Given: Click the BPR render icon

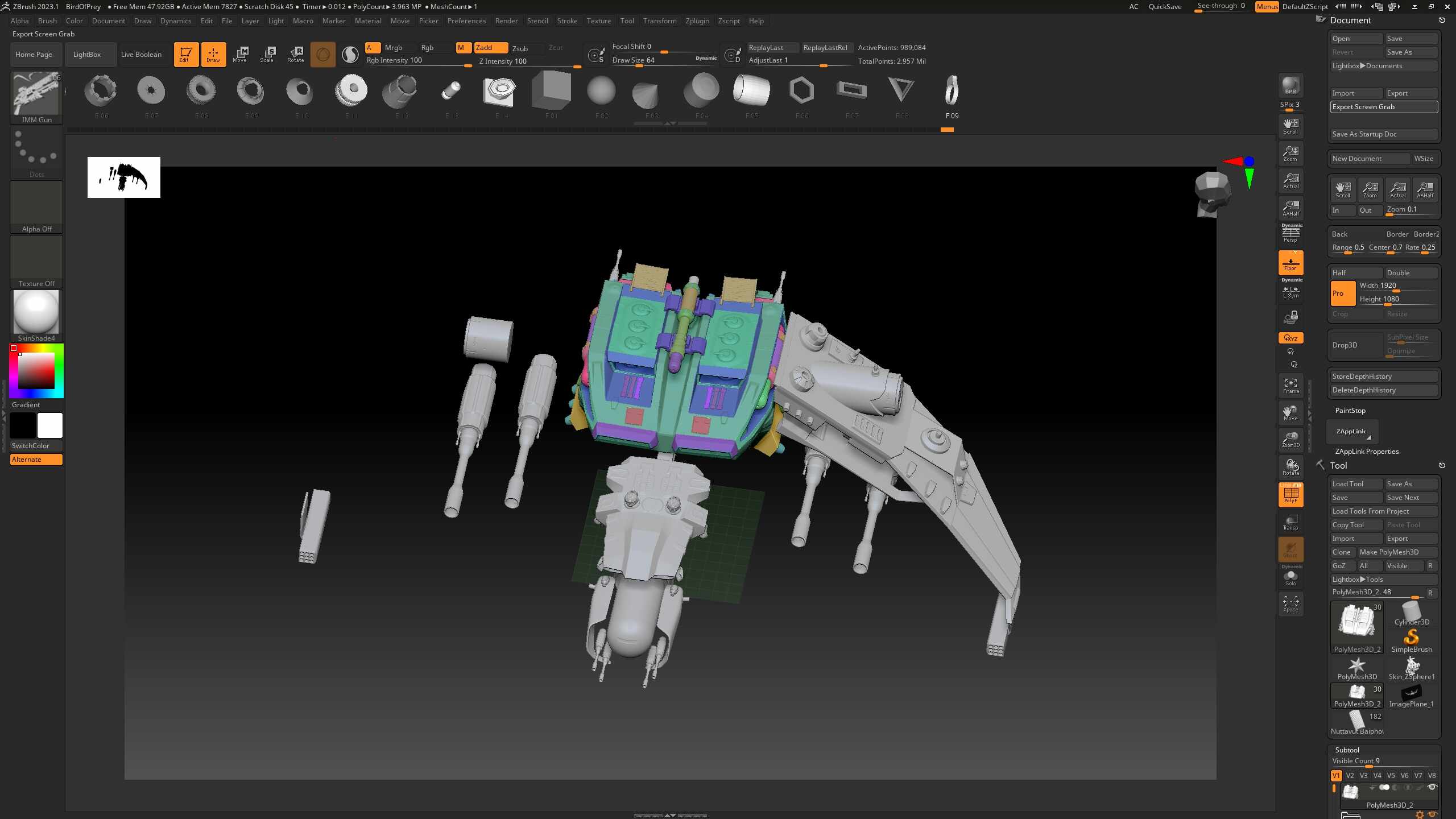Looking at the screenshot, I should (x=1290, y=85).
